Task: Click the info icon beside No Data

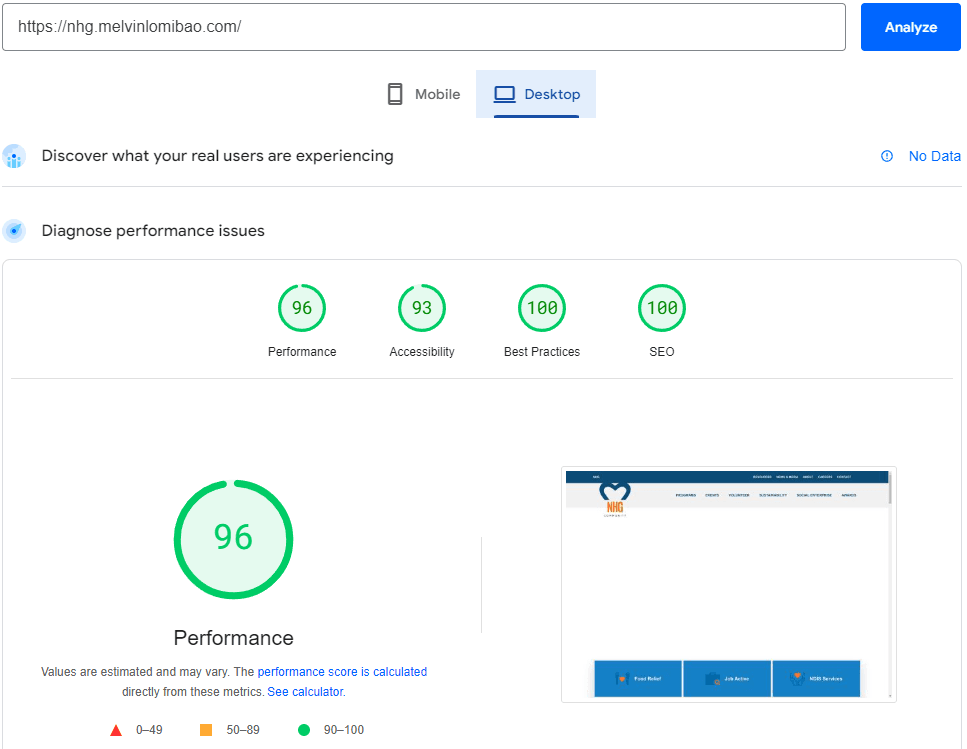Action: [x=886, y=156]
